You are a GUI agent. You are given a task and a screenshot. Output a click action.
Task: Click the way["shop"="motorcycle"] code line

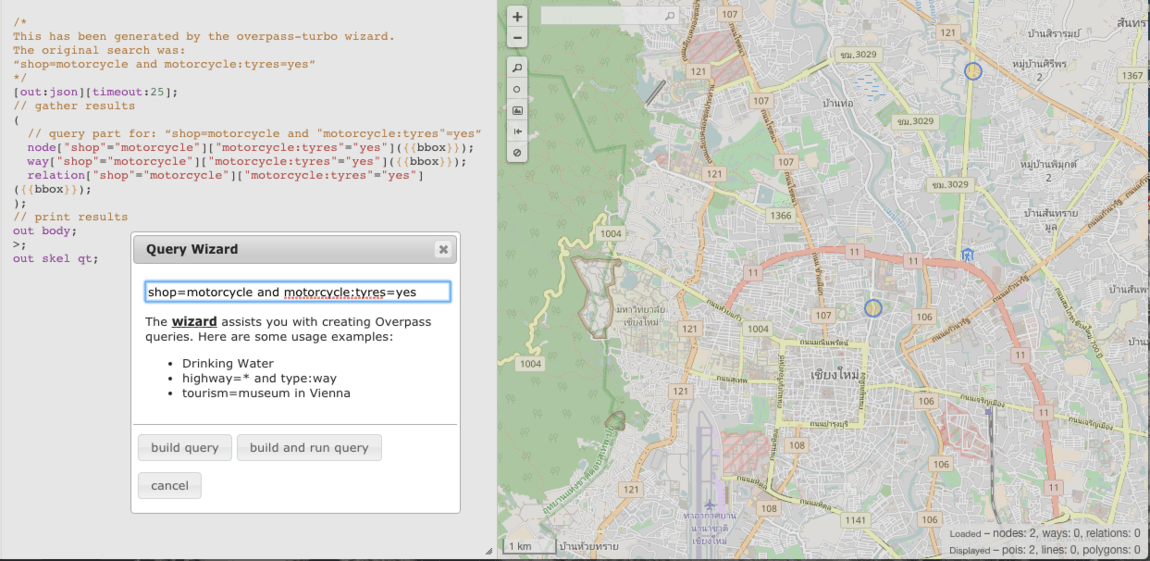point(246,161)
